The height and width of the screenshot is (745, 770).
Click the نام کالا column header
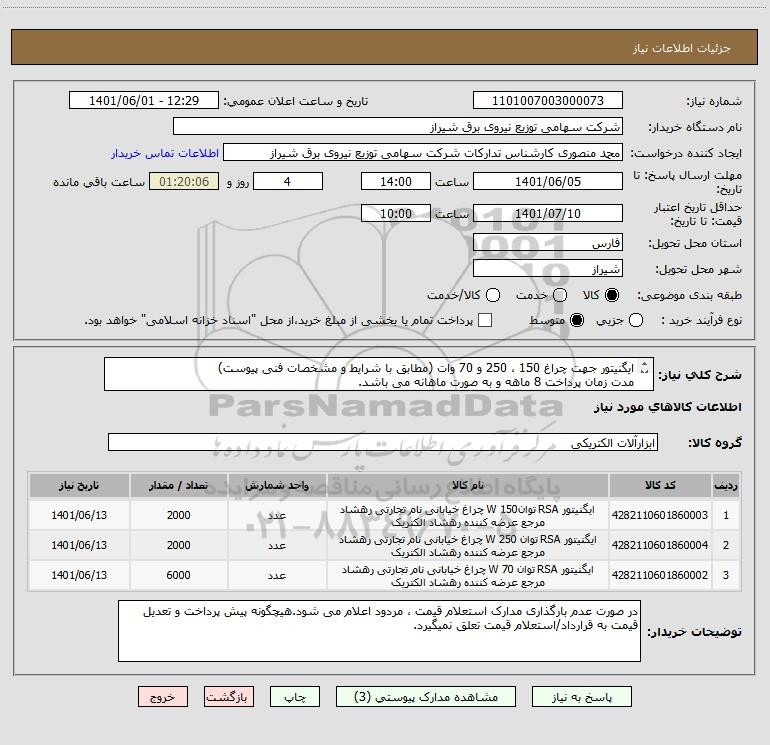pos(468,486)
